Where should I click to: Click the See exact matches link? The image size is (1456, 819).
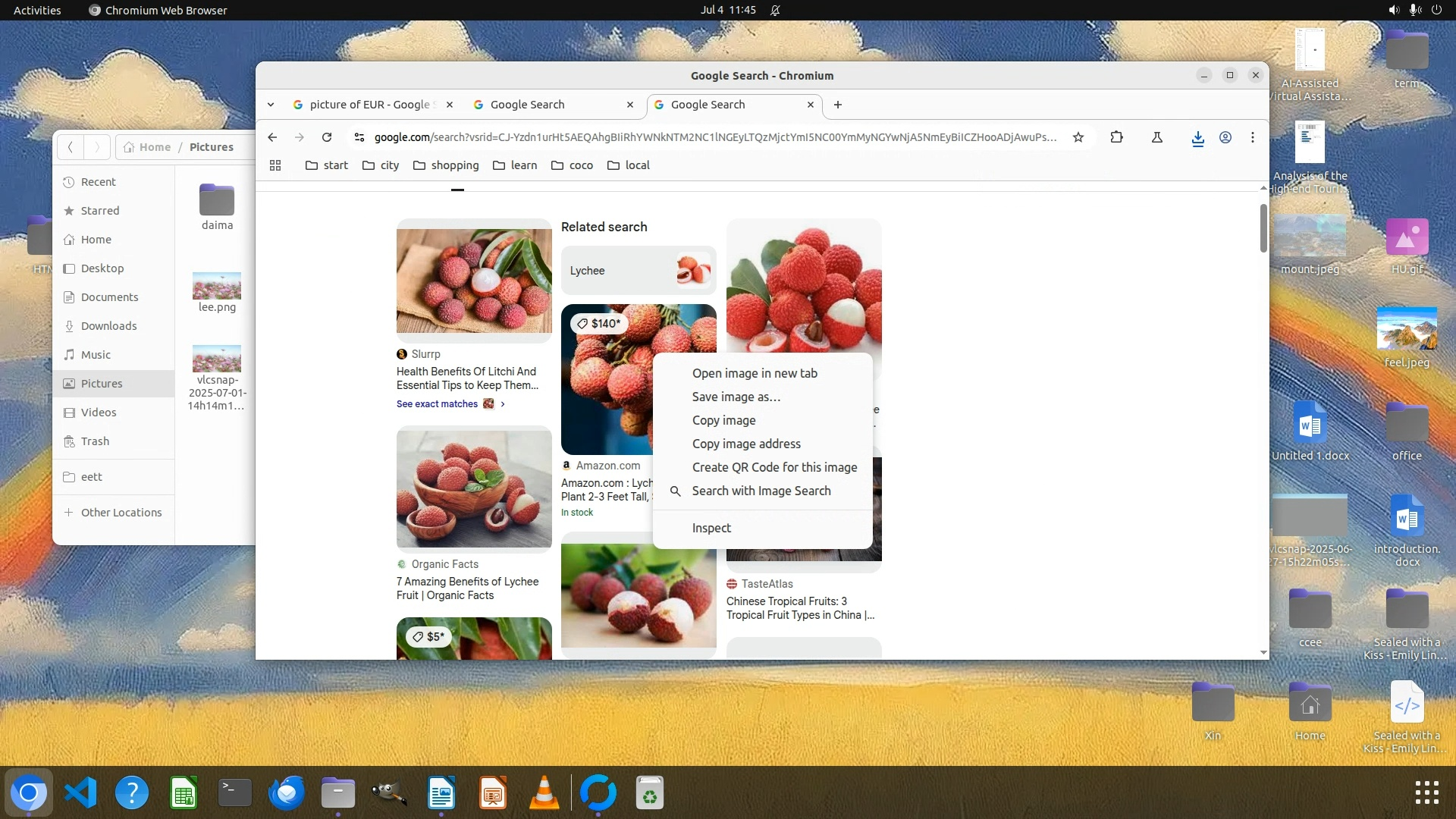pyautogui.click(x=437, y=404)
